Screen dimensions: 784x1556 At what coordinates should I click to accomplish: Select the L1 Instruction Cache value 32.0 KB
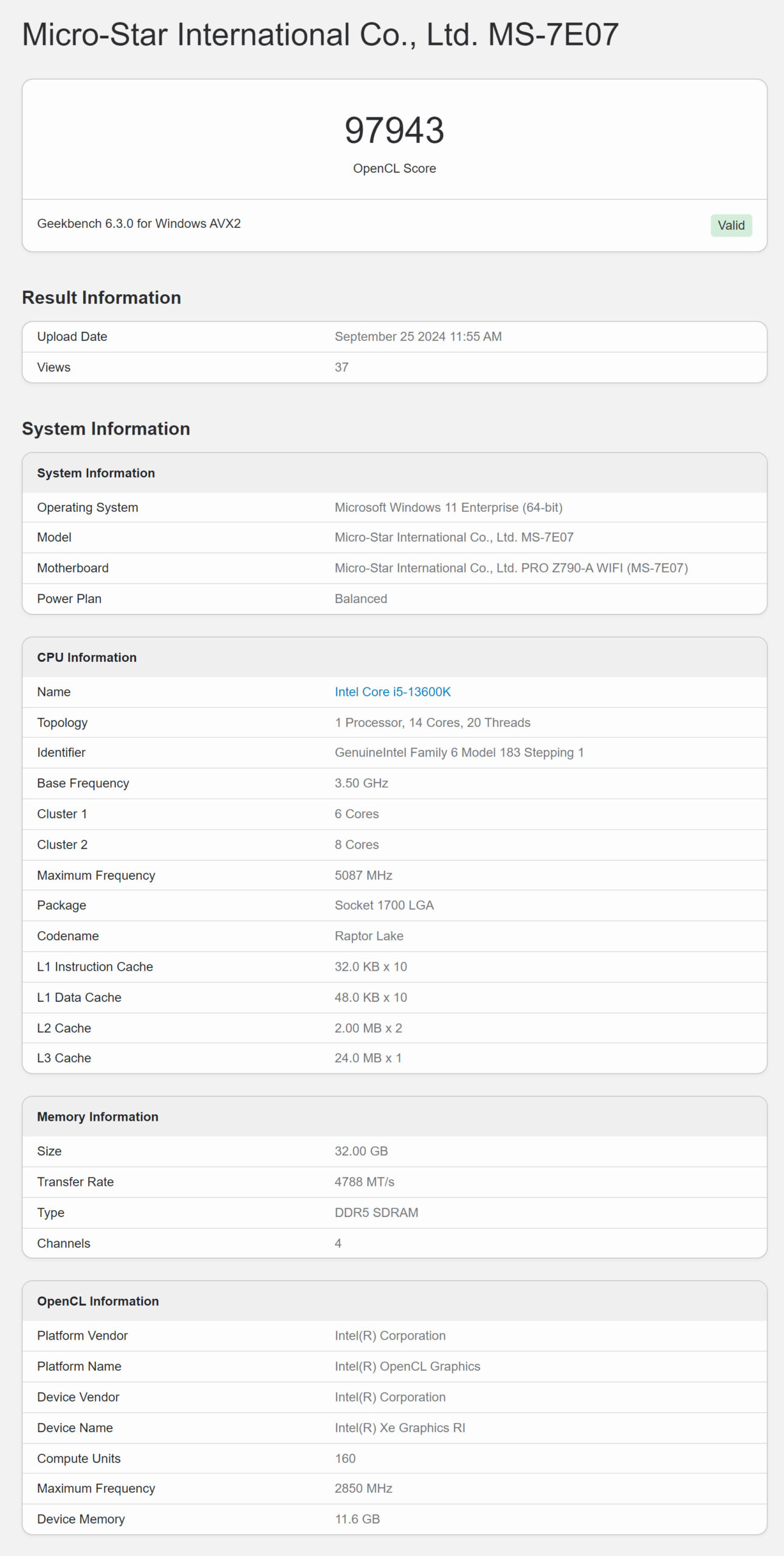tap(371, 966)
